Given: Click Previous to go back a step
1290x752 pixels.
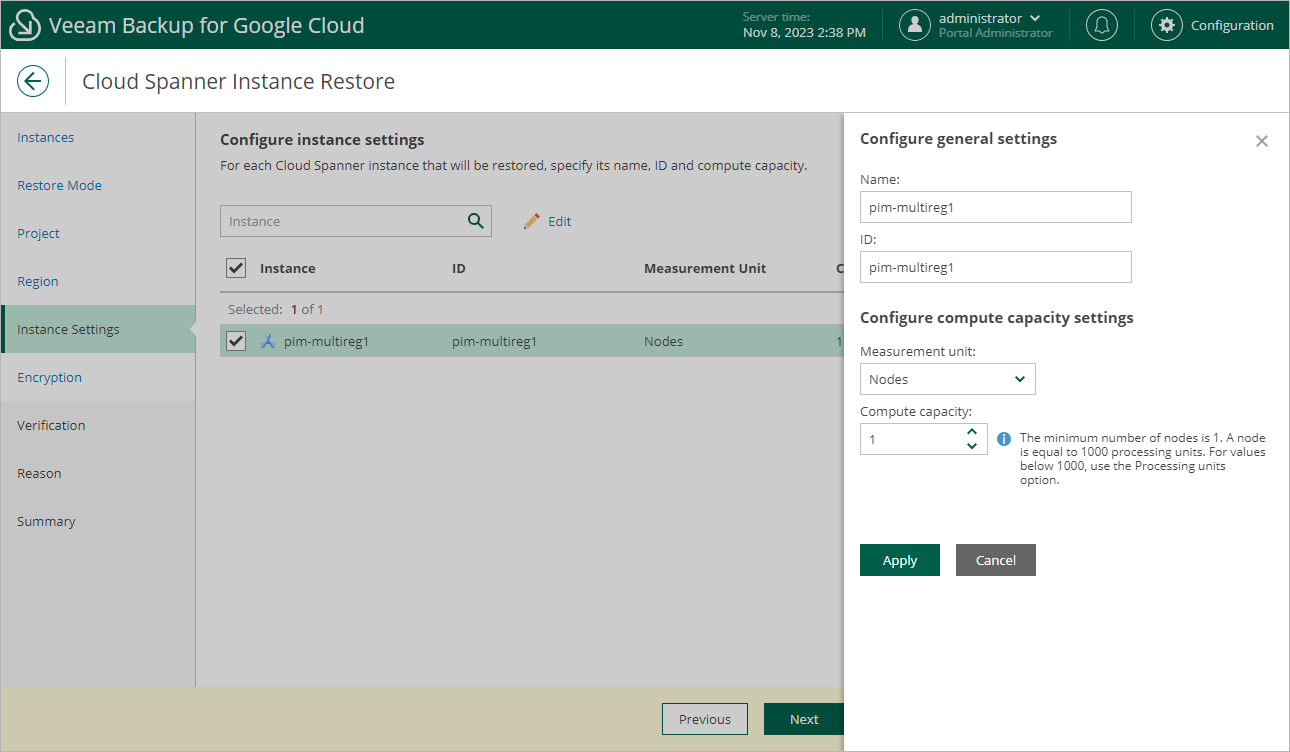Looking at the screenshot, I should coord(704,719).
